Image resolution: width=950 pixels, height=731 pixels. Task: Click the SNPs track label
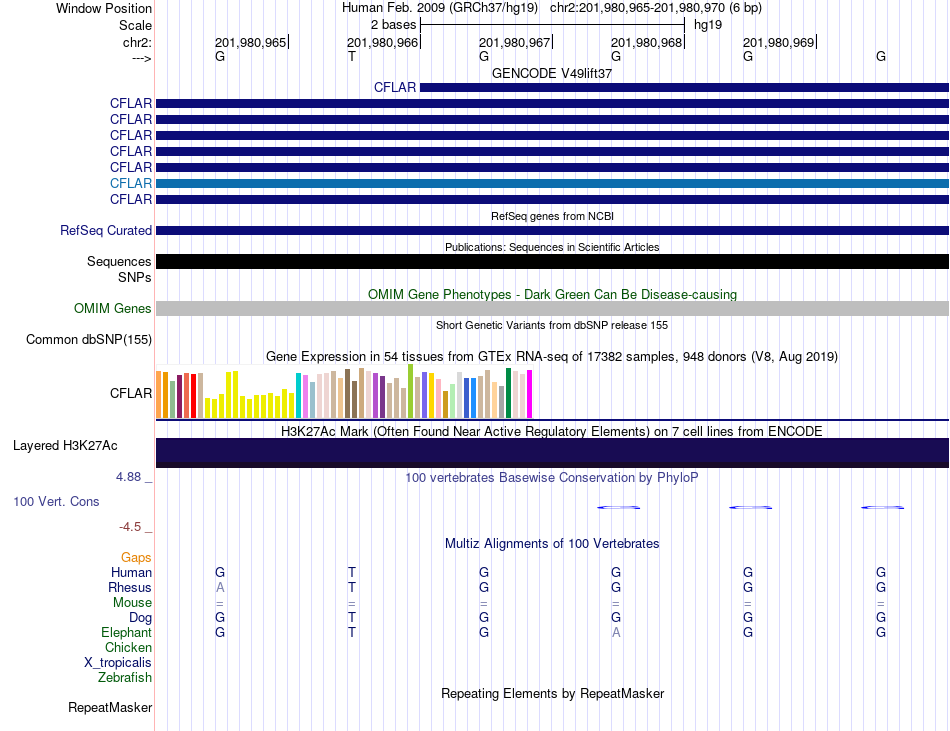click(x=135, y=277)
